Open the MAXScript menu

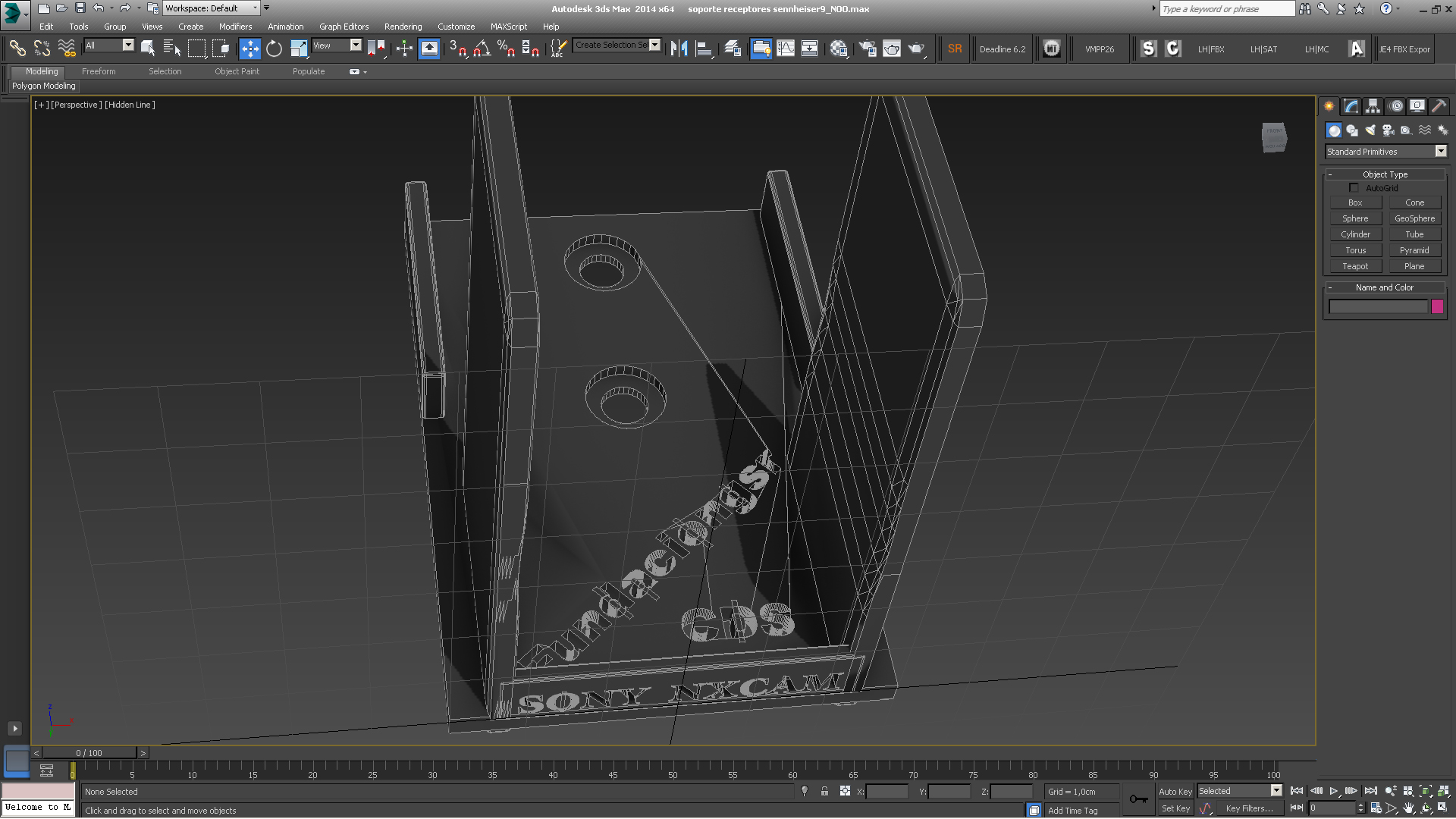point(508,27)
